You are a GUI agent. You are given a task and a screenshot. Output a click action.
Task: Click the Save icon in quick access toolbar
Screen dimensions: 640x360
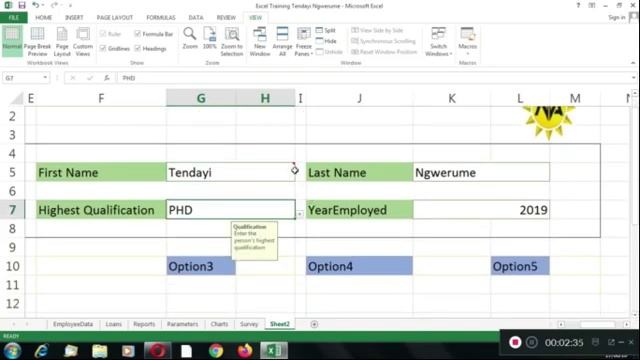pyautogui.click(x=22, y=5)
